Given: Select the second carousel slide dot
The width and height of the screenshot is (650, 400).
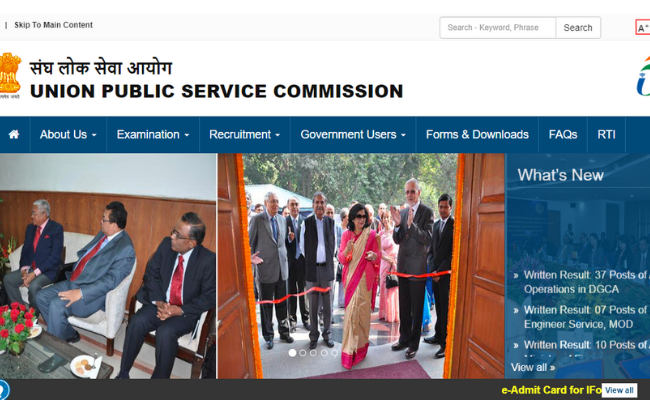Looking at the screenshot, I should click(x=303, y=353).
